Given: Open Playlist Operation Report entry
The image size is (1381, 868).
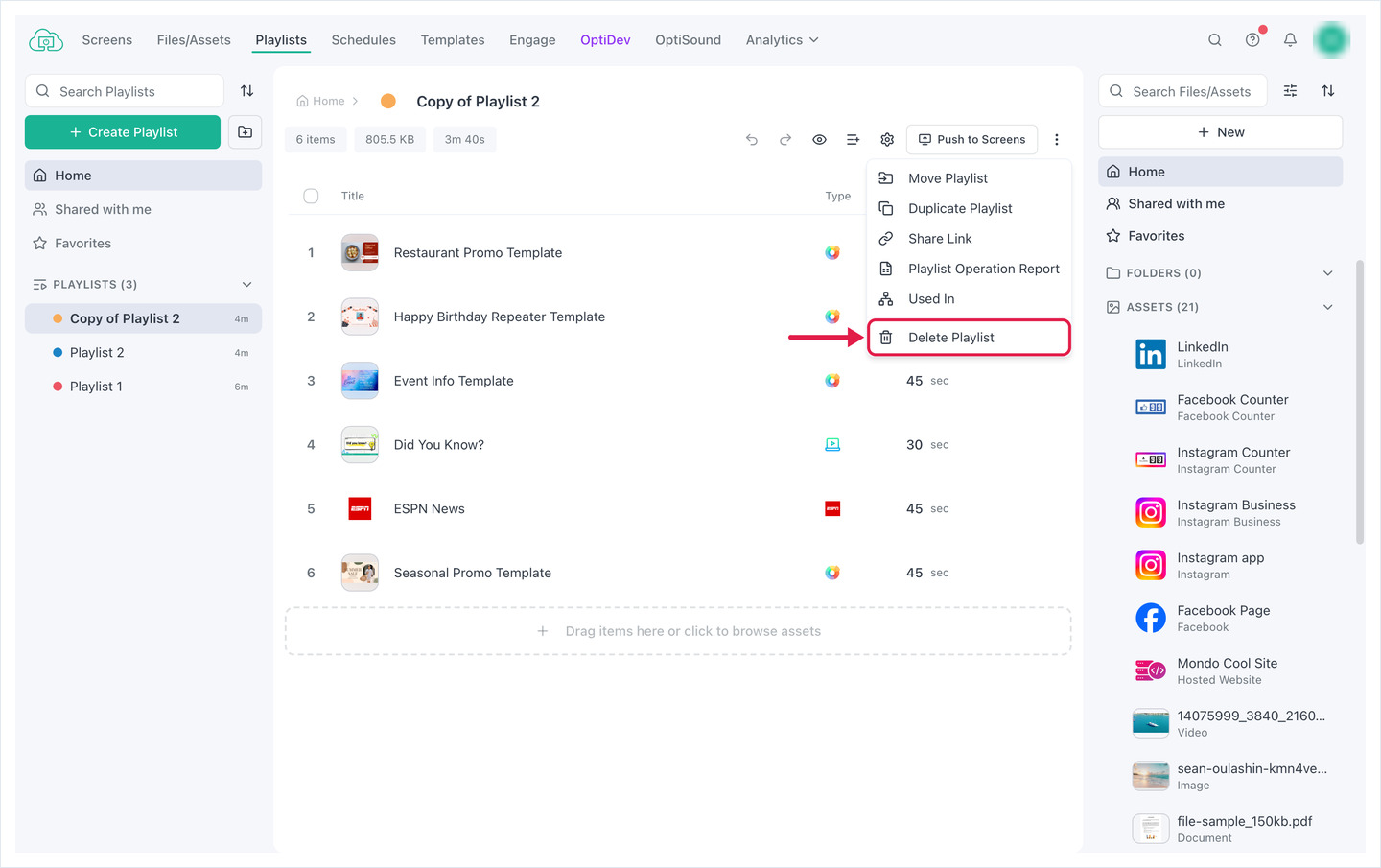Looking at the screenshot, I should point(969,270).
